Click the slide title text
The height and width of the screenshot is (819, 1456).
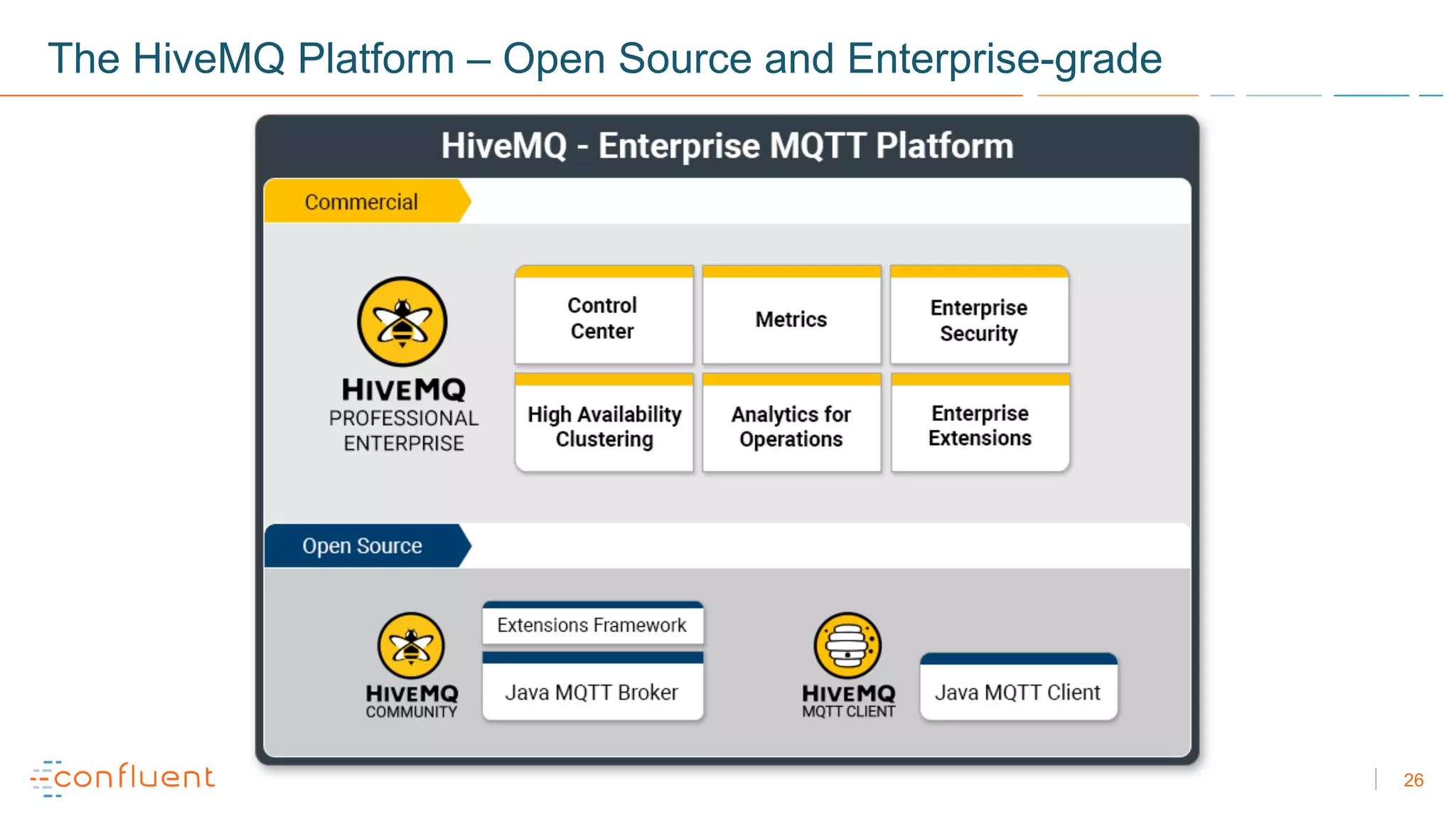[604, 58]
